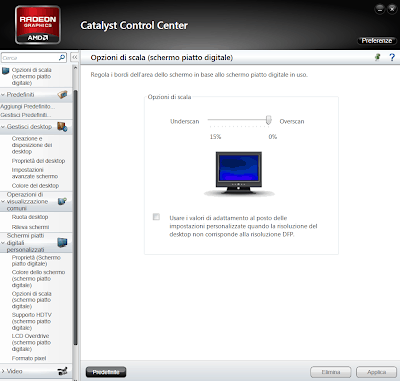Click the Cerca search field
400x381 pixels.
(30, 58)
